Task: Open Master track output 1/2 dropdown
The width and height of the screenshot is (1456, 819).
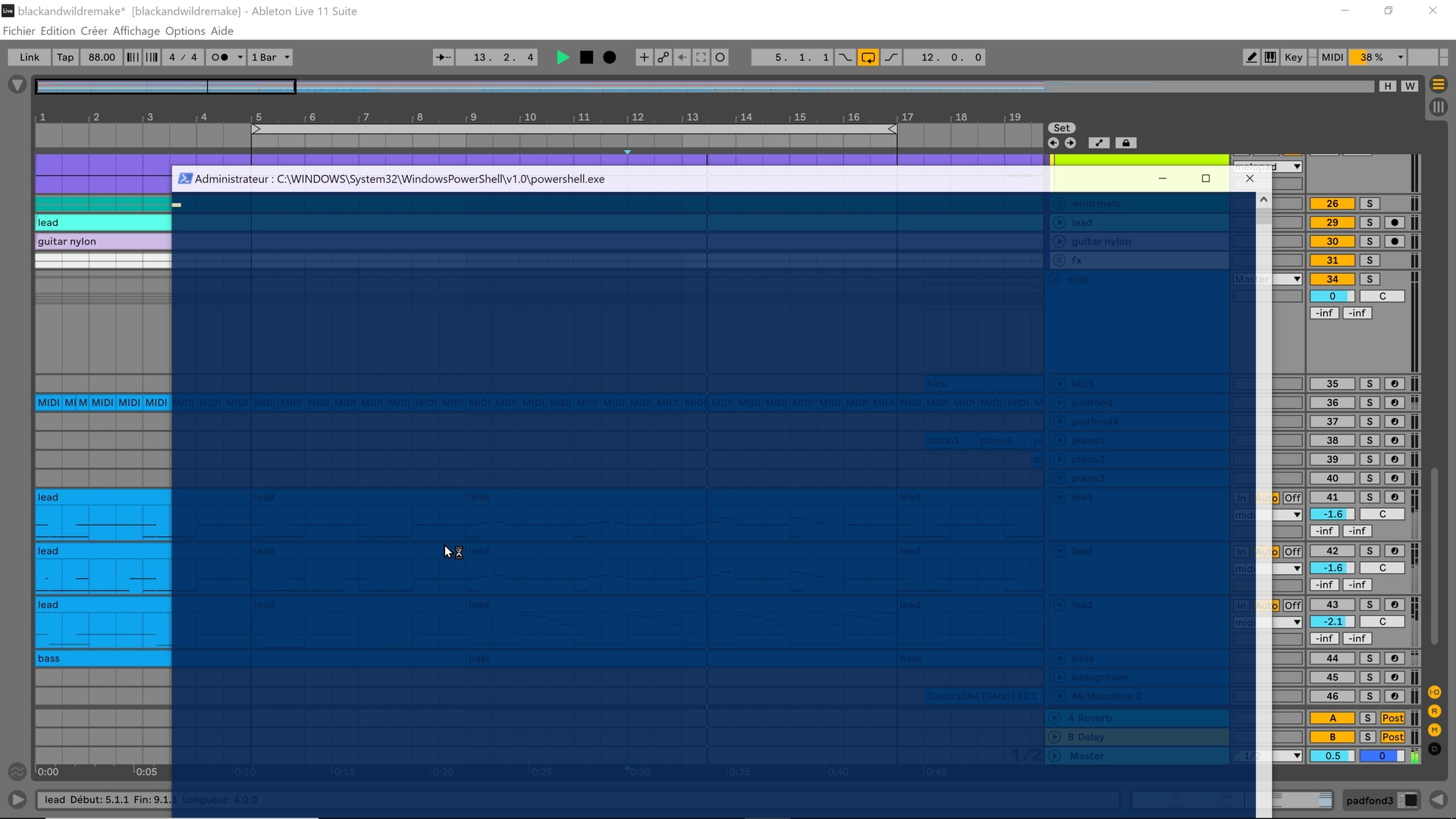Action: 1268,756
